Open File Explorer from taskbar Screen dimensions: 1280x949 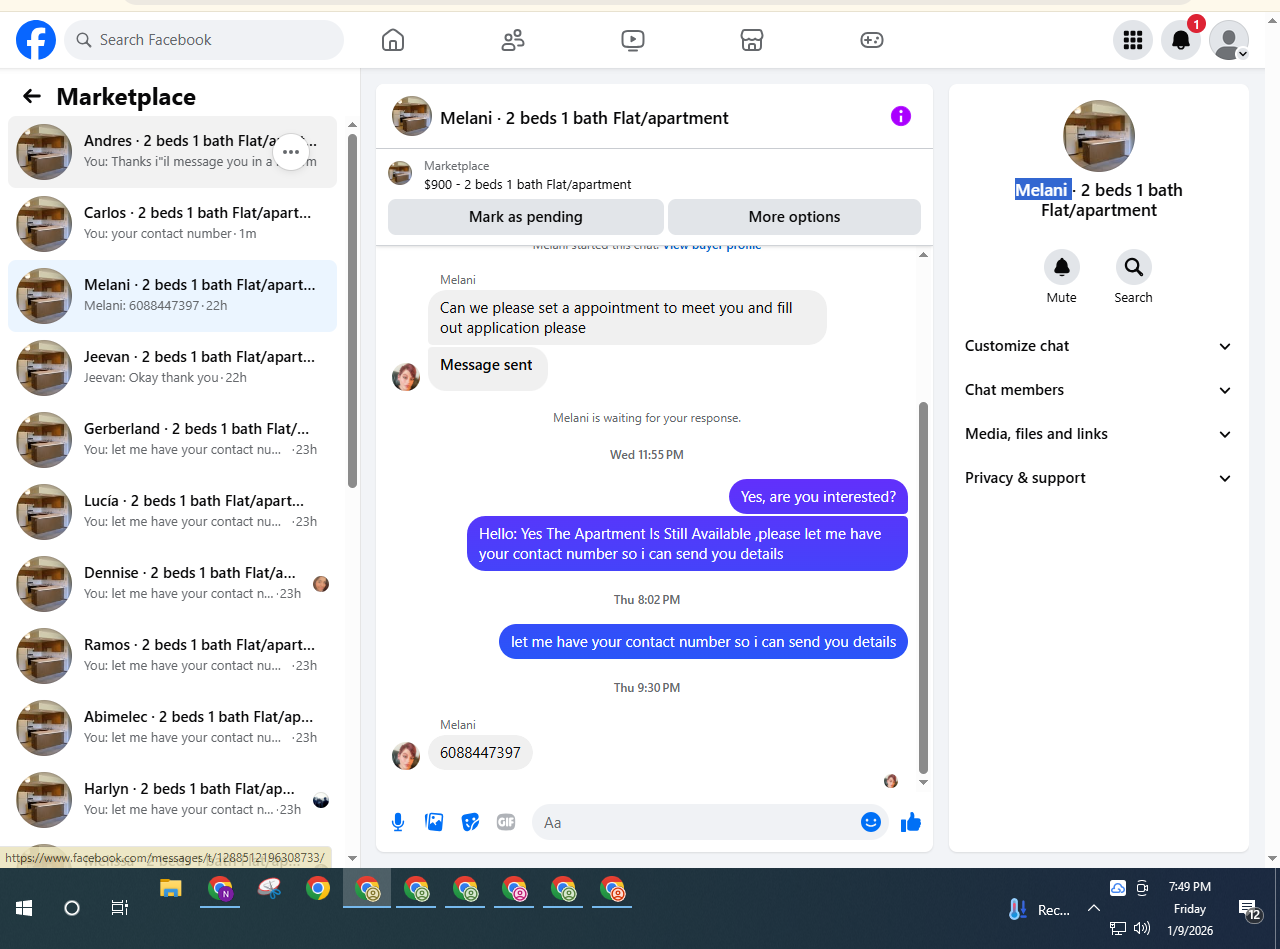point(171,888)
